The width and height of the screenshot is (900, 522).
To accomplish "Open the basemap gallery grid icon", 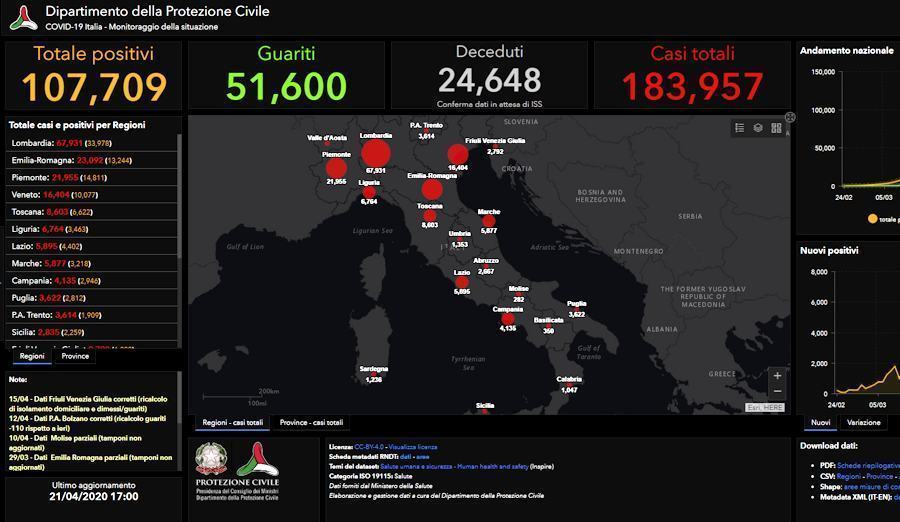I will pyautogui.click(x=775, y=128).
